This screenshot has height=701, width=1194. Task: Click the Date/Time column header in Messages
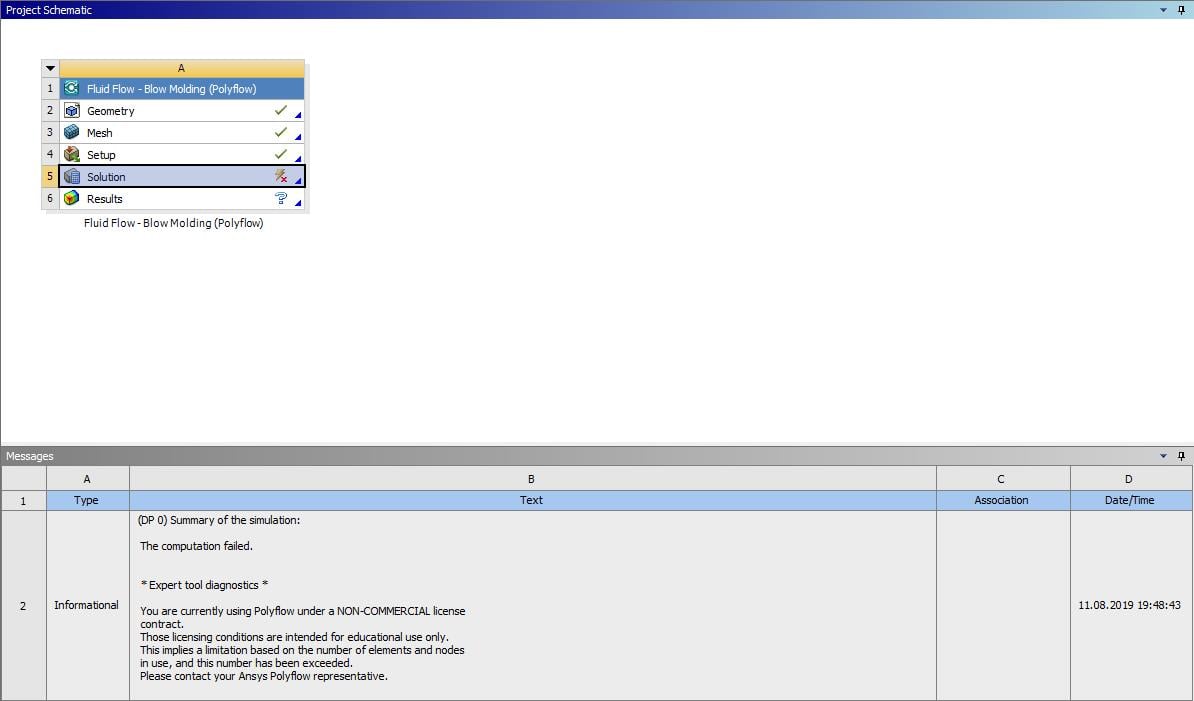1130,500
